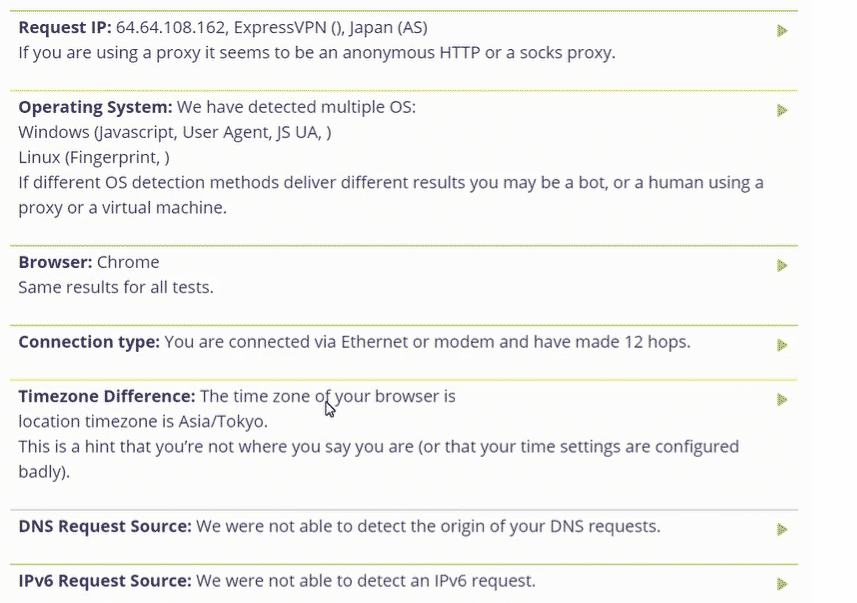Expand the Operating System section arrow
The height and width of the screenshot is (603, 857).
(x=782, y=110)
